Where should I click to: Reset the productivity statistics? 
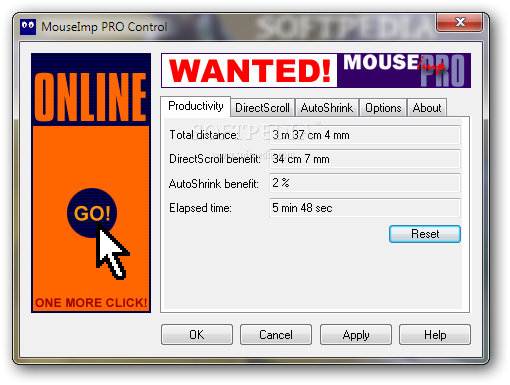(x=425, y=234)
